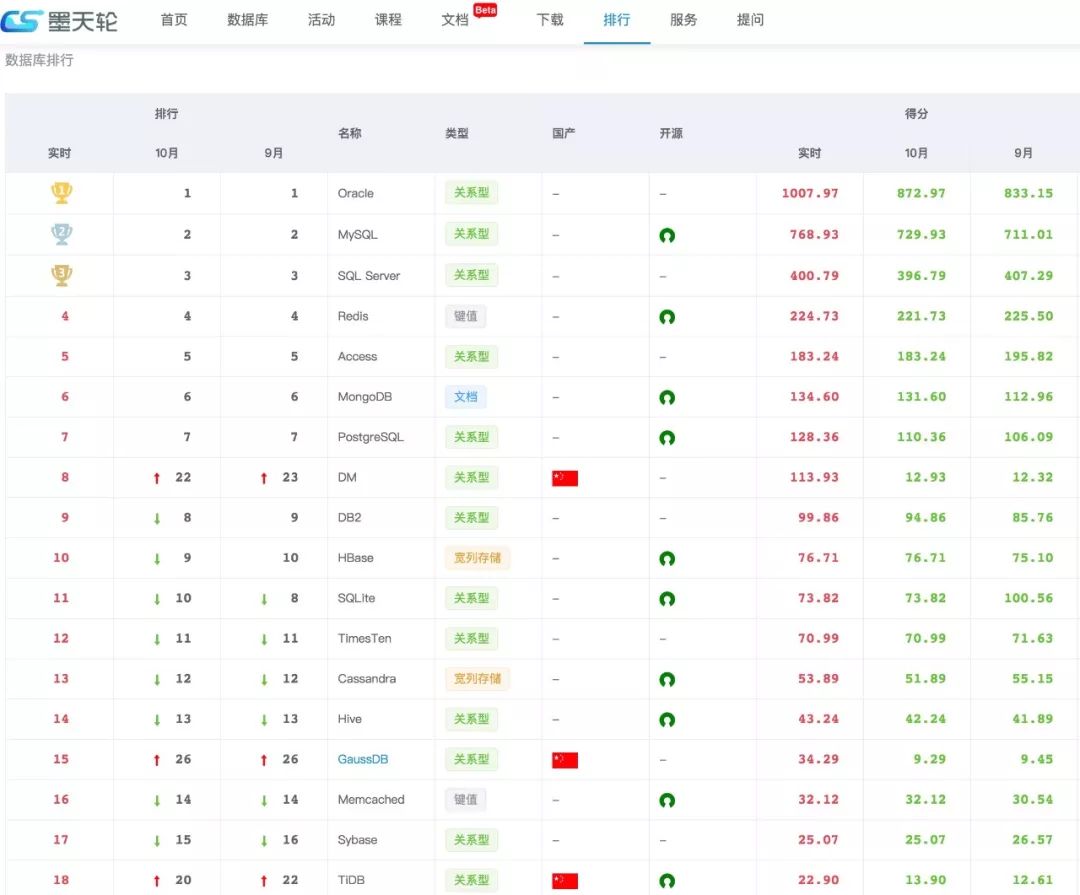Click the 文档 type tag for MongoDB
Screen dimensions: 1080x895
coord(466,397)
